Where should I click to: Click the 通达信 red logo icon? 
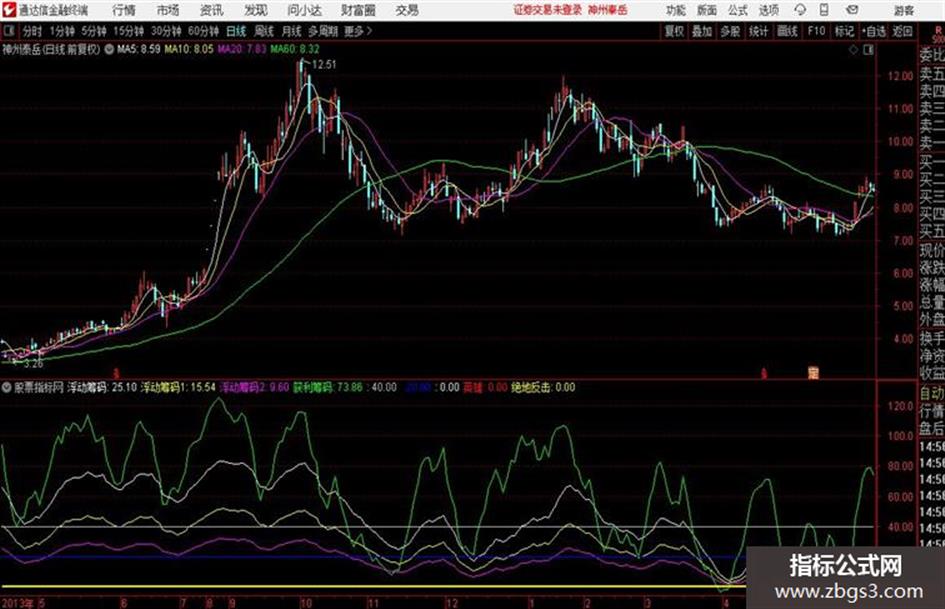coord(8,10)
